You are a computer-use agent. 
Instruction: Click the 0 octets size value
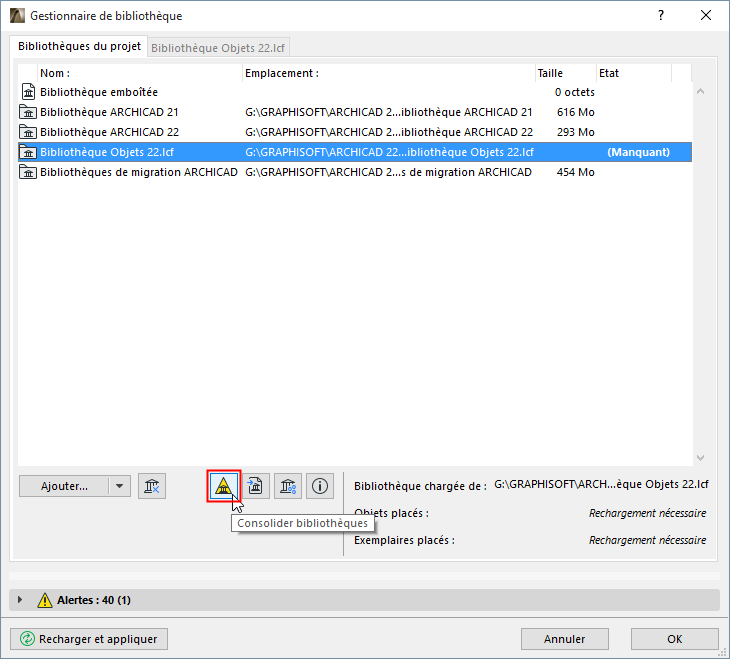click(x=575, y=92)
